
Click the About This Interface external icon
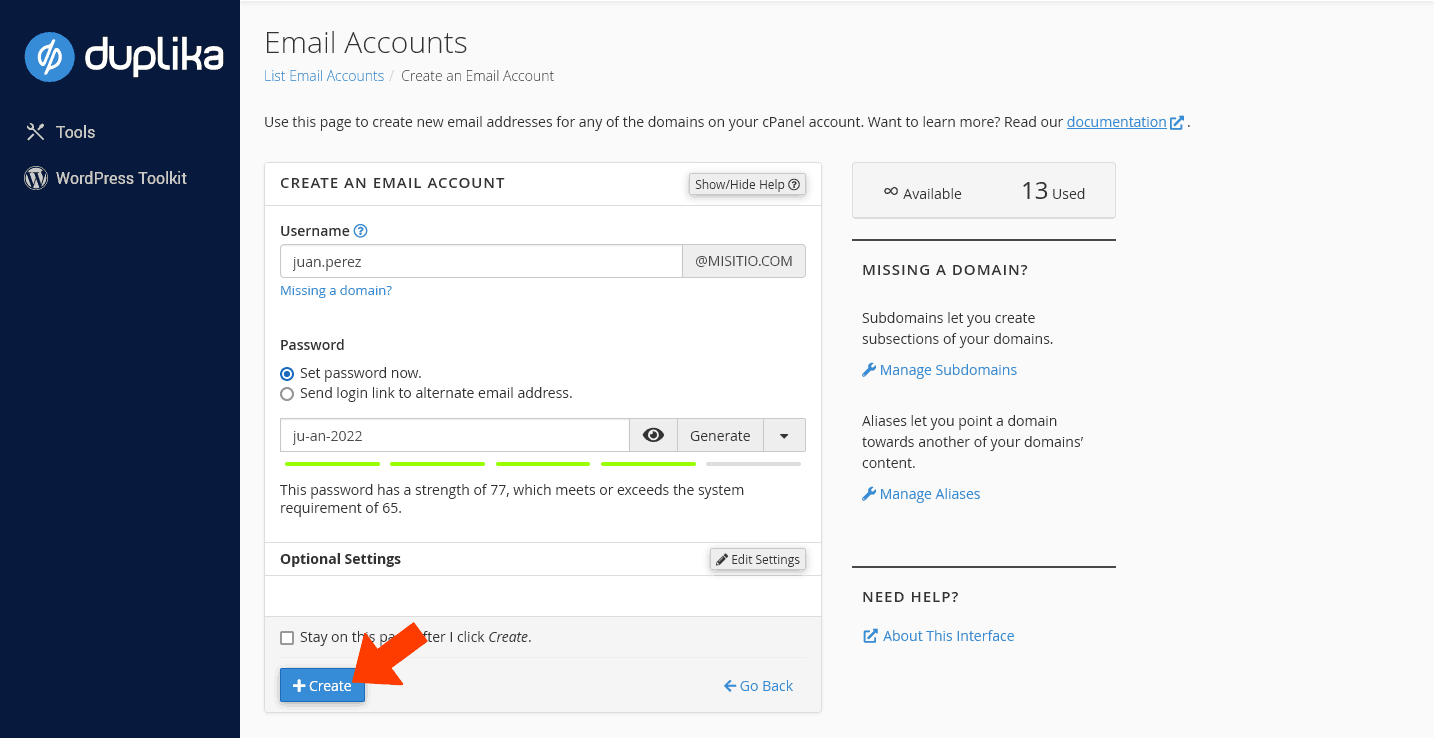pyautogui.click(x=870, y=636)
